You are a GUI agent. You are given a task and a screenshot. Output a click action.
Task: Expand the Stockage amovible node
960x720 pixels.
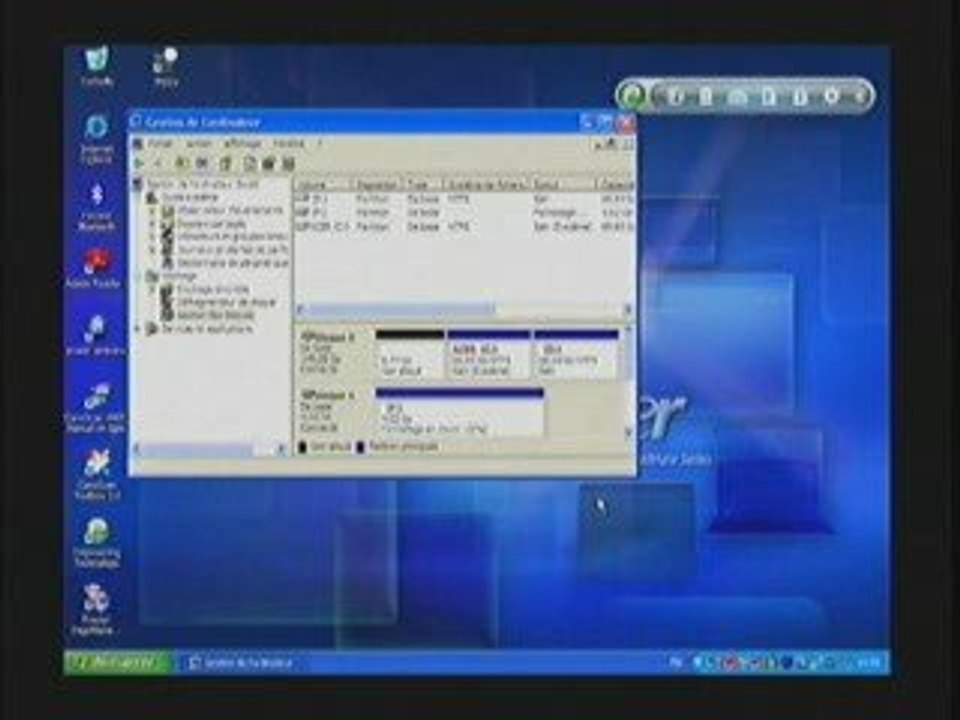pos(153,289)
